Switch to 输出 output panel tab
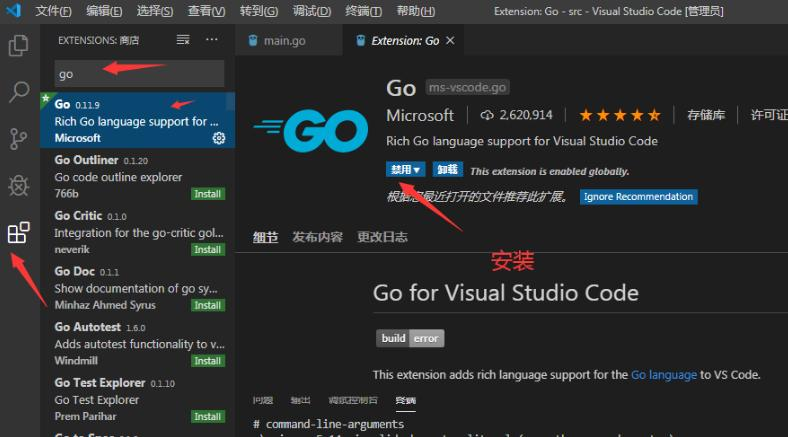788x437 pixels. pos(301,400)
